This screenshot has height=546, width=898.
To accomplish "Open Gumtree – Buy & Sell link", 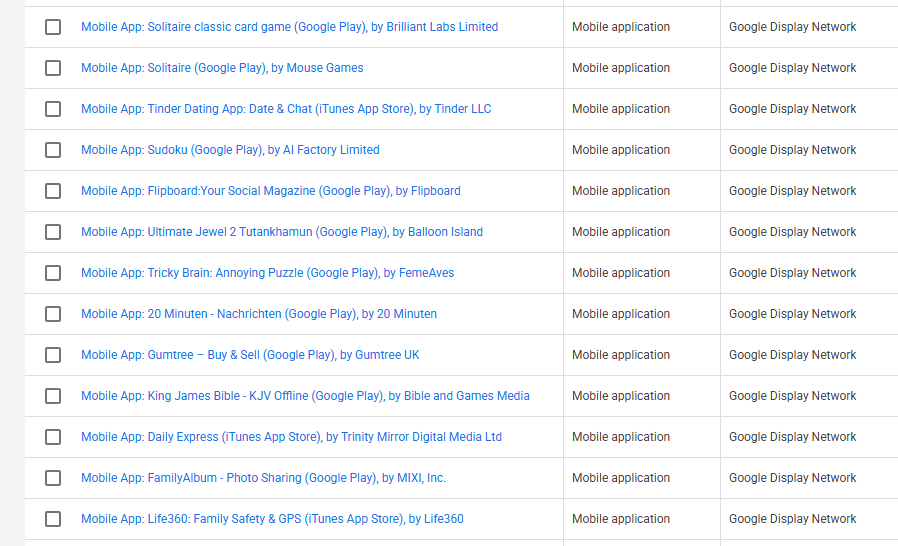I will tap(250, 355).
